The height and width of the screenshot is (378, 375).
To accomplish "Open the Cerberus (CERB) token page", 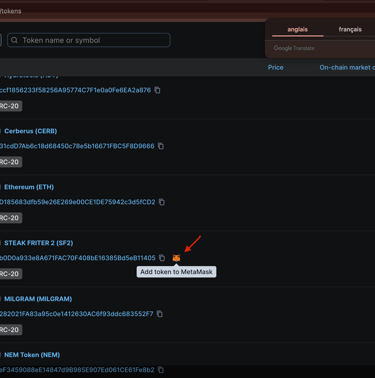I will (31, 131).
